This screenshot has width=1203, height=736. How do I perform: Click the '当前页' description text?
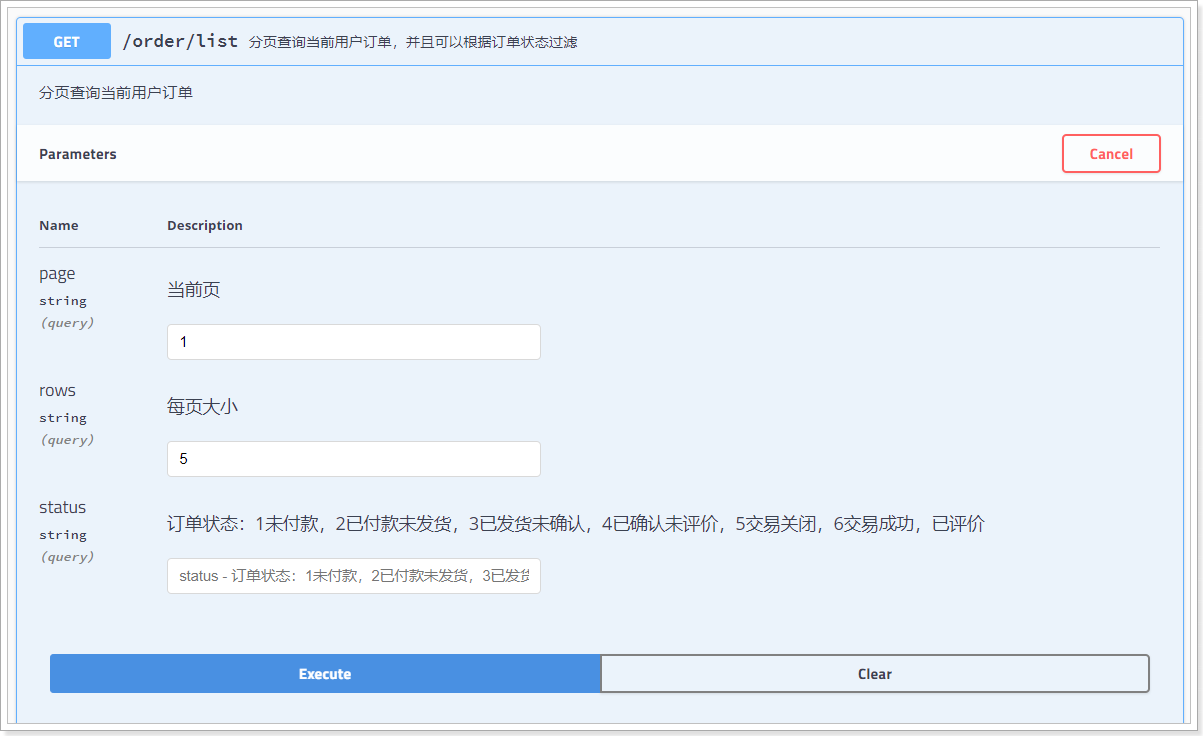point(194,290)
